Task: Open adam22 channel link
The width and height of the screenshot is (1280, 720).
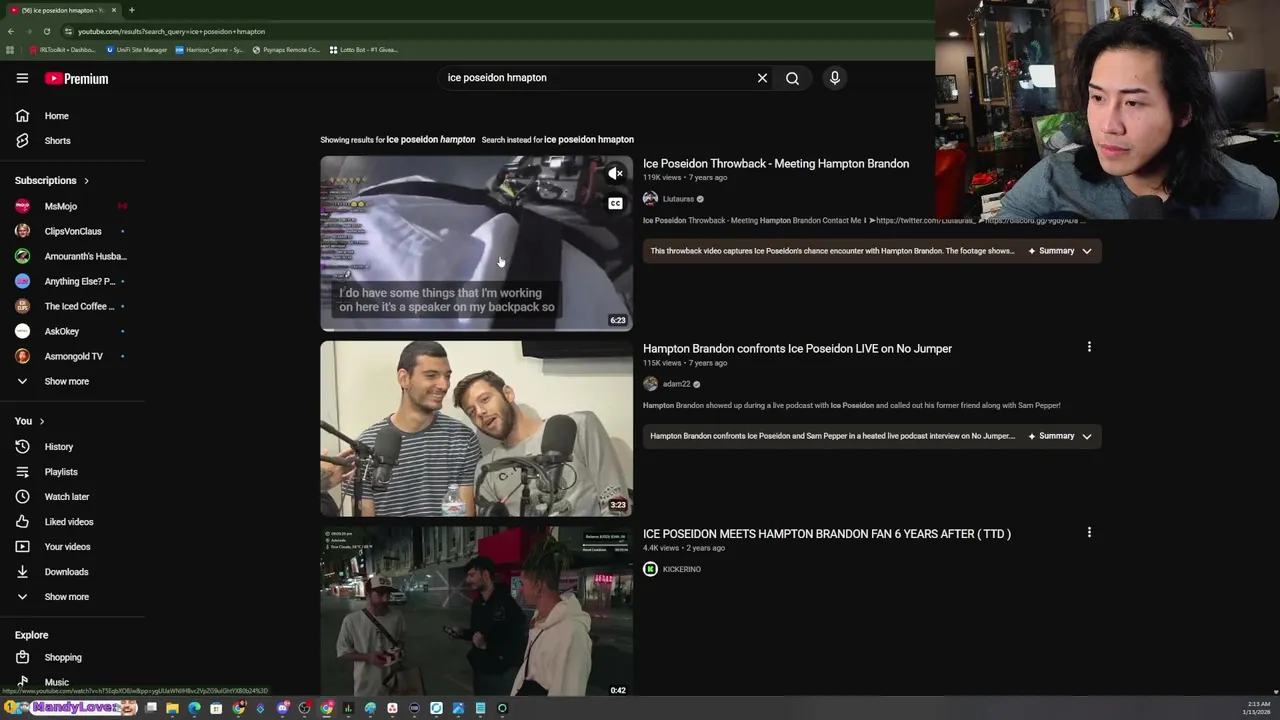Action: (x=676, y=384)
